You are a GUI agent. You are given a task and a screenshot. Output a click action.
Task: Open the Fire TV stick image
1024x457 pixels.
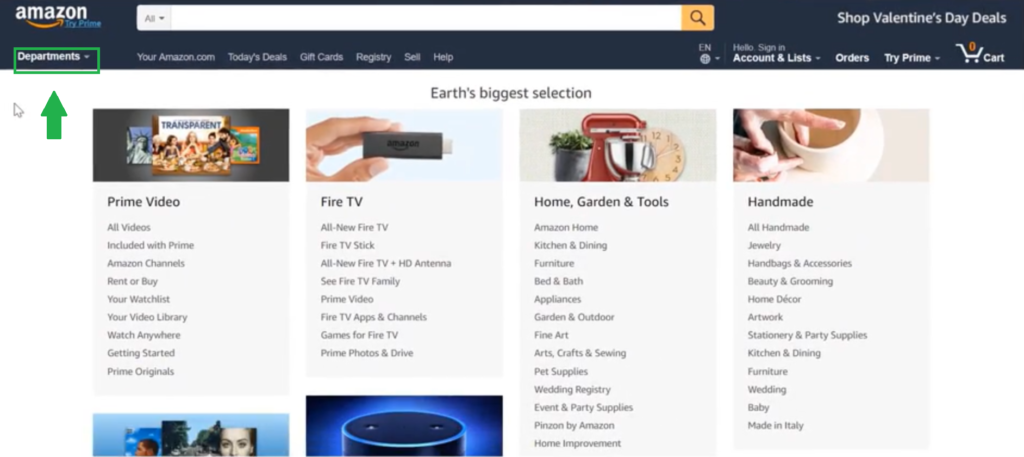point(404,145)
